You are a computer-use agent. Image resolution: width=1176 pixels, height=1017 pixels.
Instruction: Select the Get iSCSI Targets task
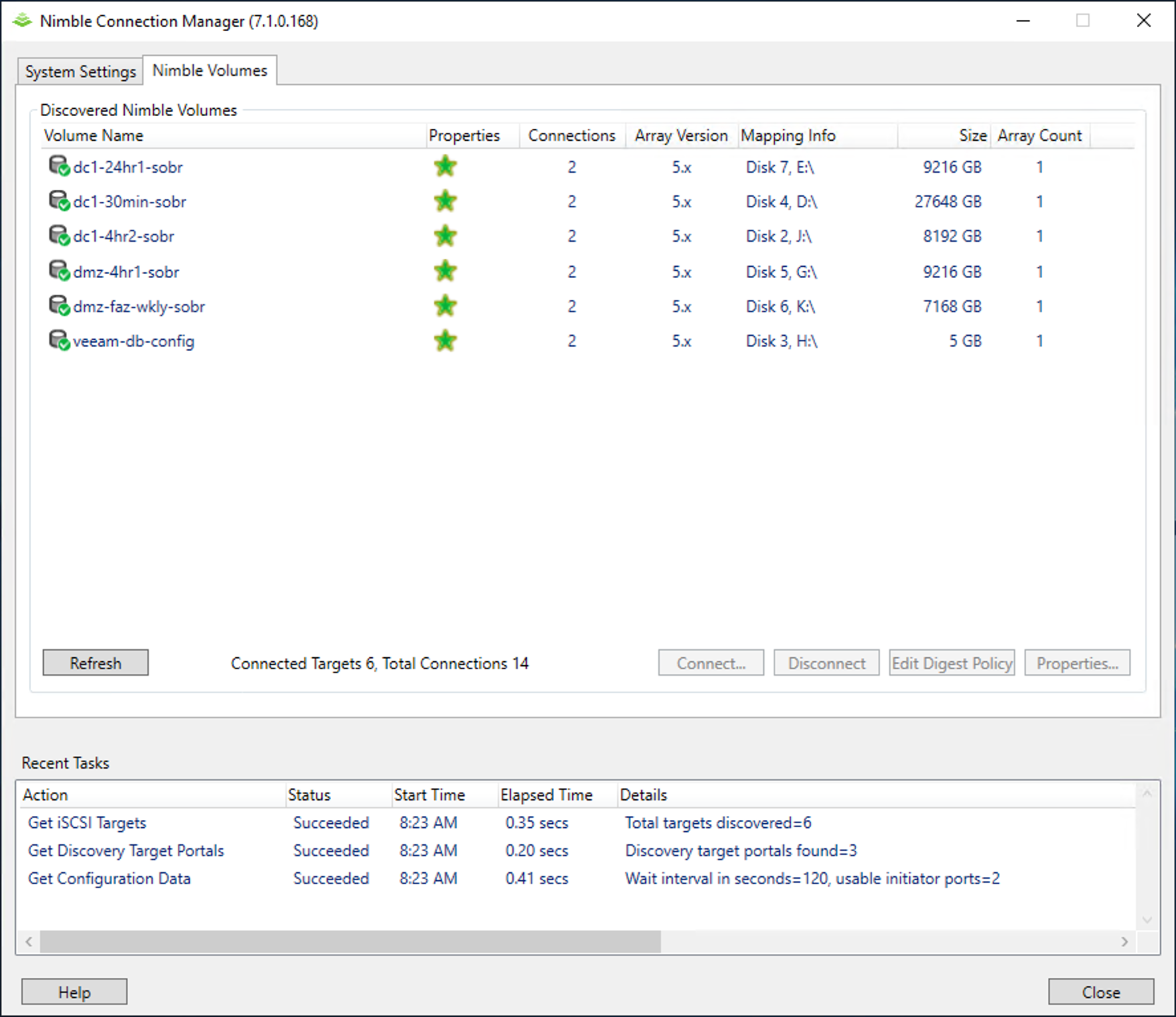pyautogui.click(x=87, y=823)
